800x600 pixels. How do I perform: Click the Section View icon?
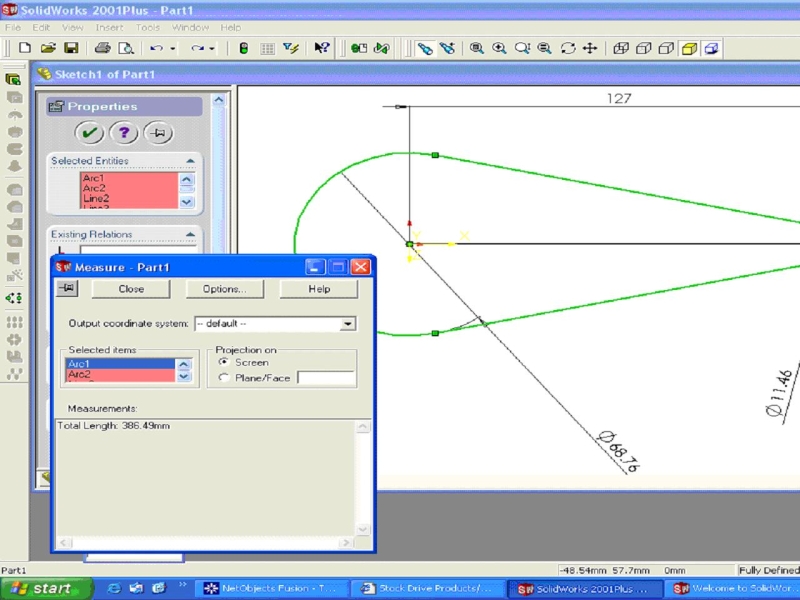(x=712, y=49)
